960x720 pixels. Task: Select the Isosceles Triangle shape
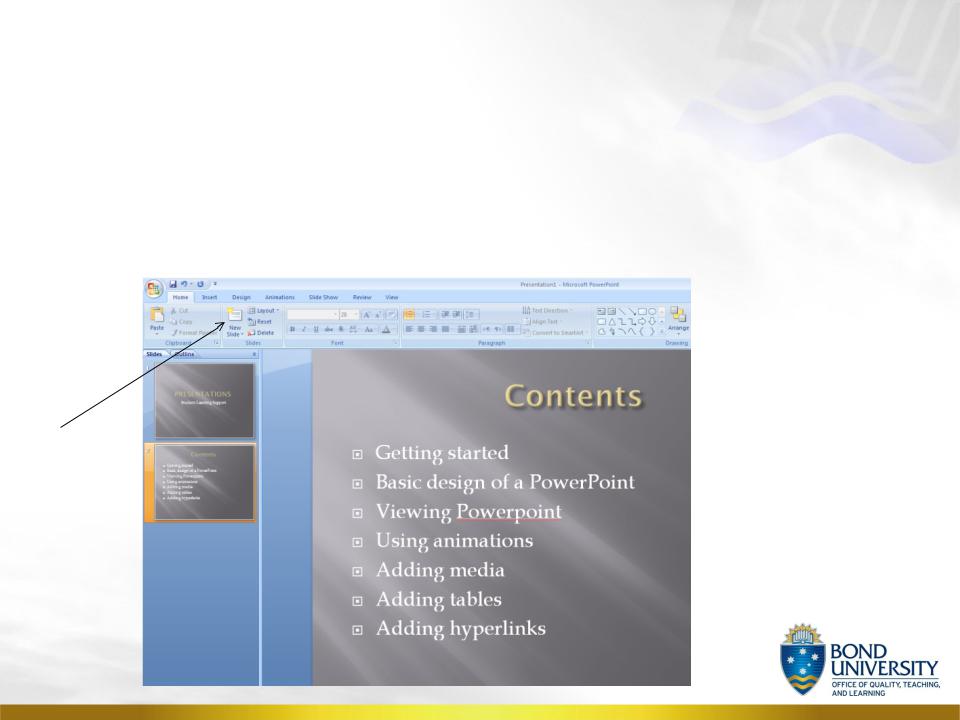click(x=612, y=322)
